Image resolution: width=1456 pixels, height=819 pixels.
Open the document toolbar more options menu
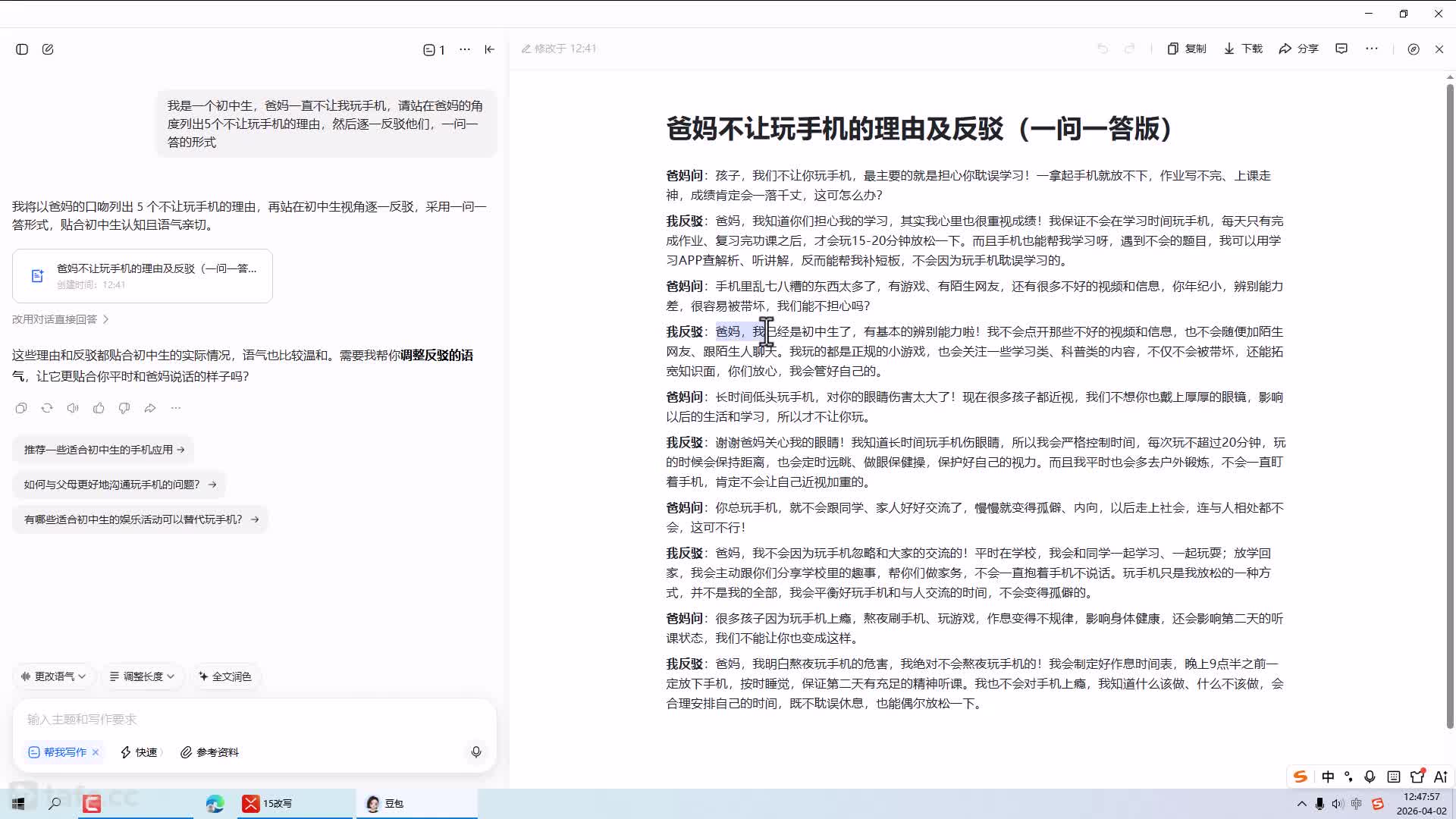(x=1372, y=49)
